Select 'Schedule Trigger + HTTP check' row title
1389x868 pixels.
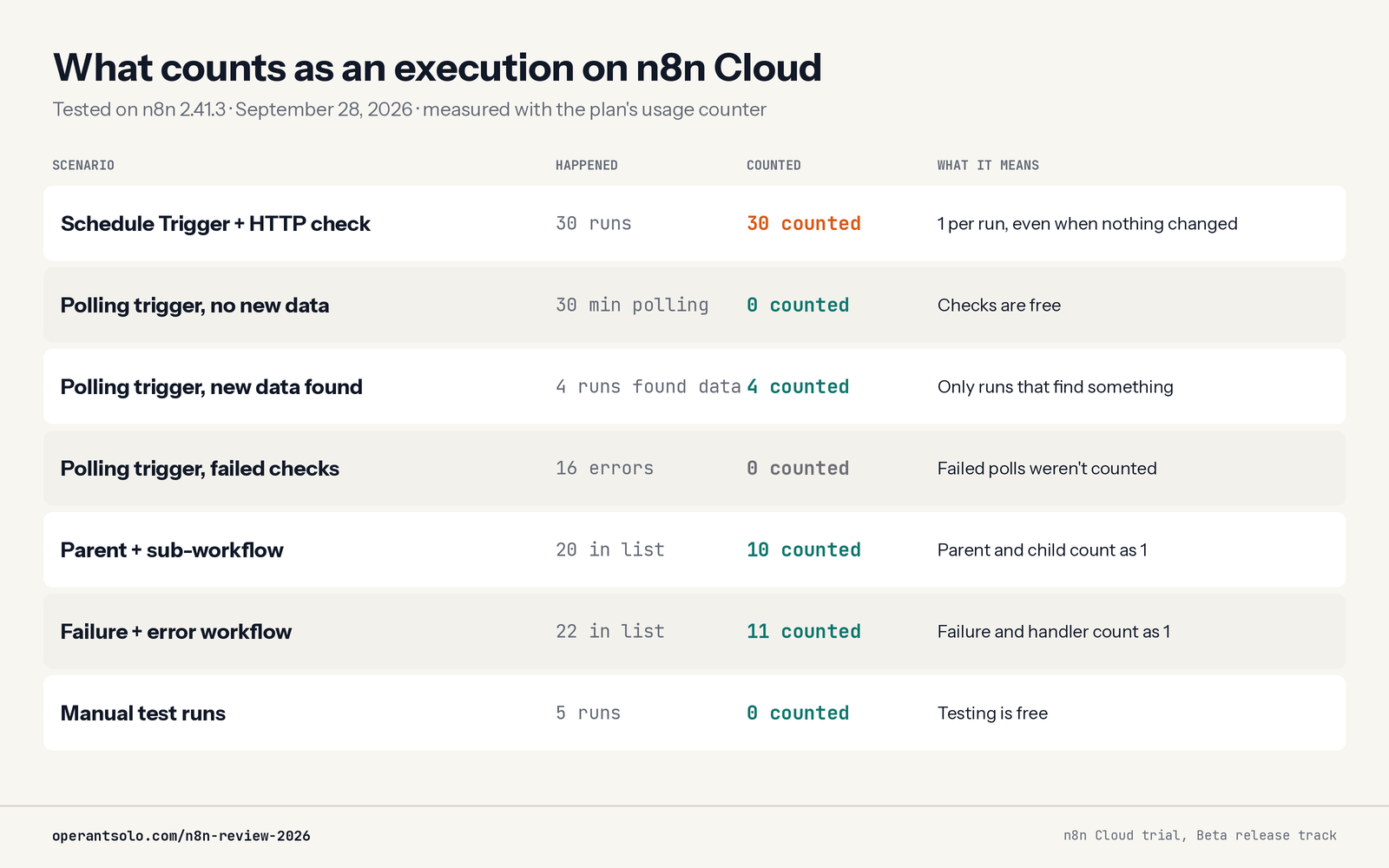click(x=215, y=224)
